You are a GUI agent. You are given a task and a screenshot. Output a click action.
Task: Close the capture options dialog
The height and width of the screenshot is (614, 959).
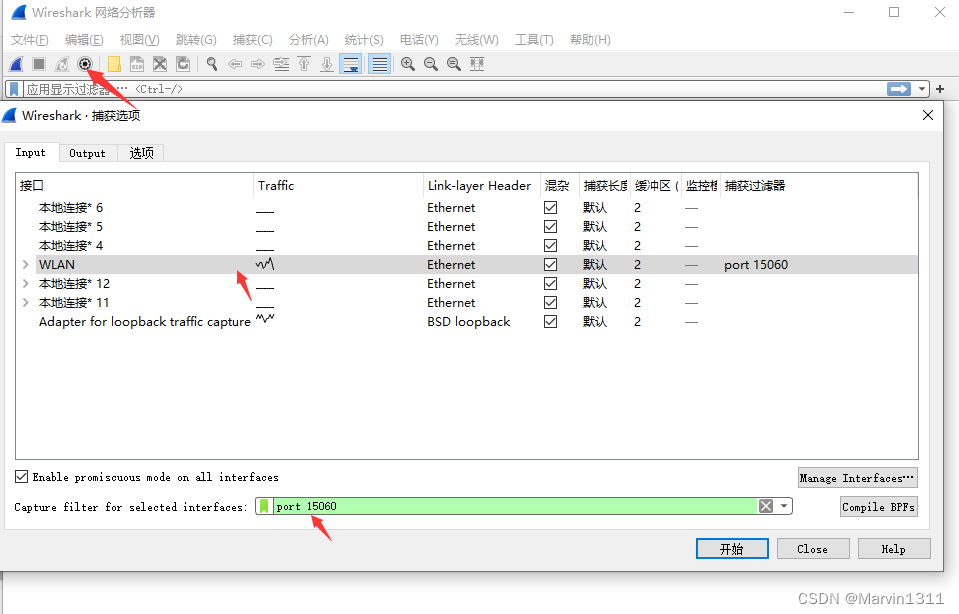[x=928, y=115]
